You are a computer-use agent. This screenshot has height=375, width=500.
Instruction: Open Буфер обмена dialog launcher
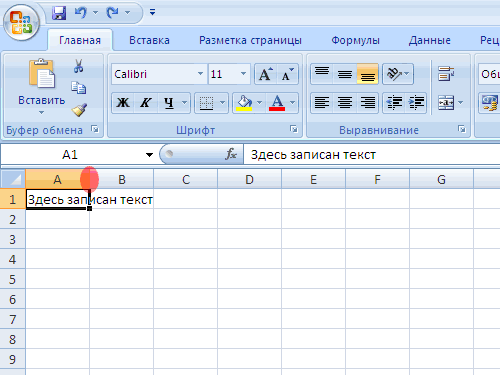pyautogui.click(x=95, y=129)
